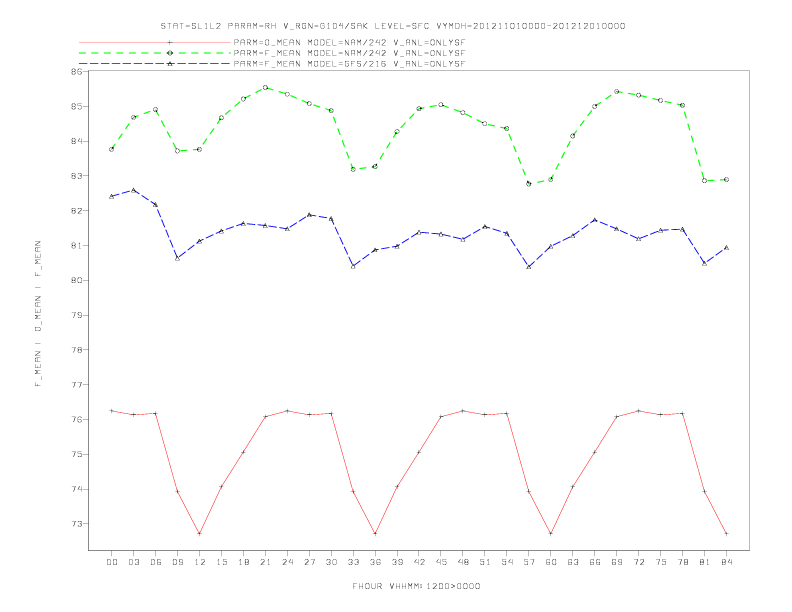Click green NAM circle marker at hour 57 dip
Image resolution: width=792 pixels, height=612 pixels.
[x=529, y=184]
